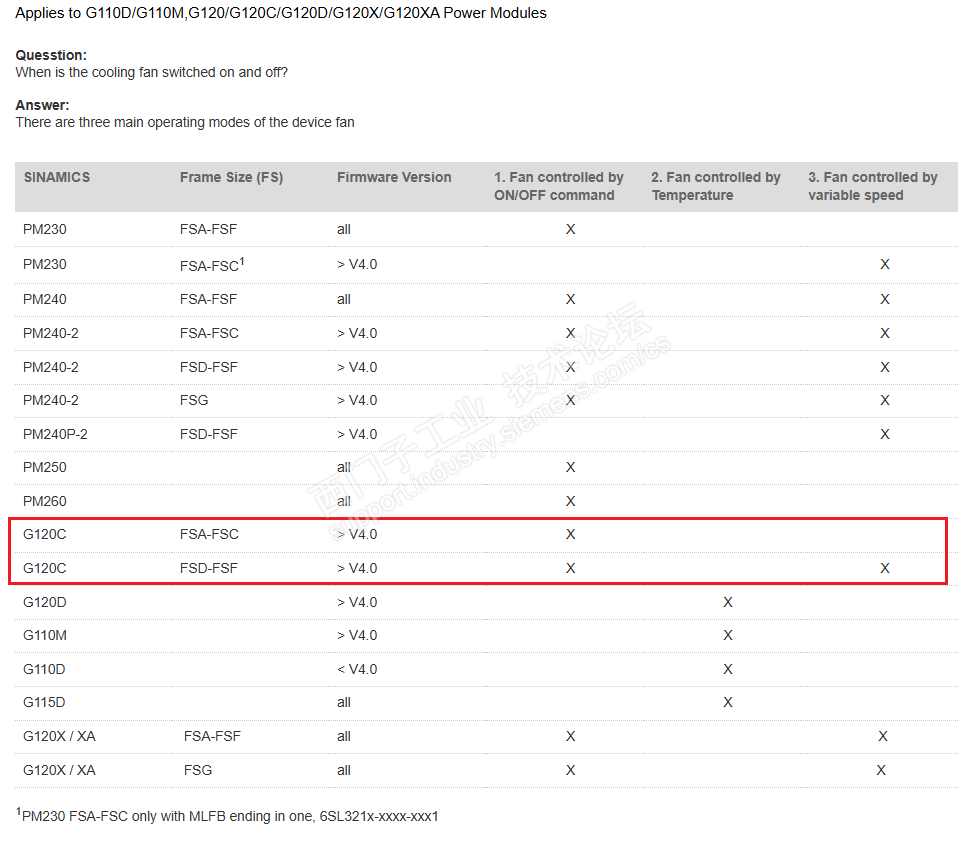Click variable speed X in PM240P-2 row
This screenshot has width=979, height=844.
pos(885,434)
